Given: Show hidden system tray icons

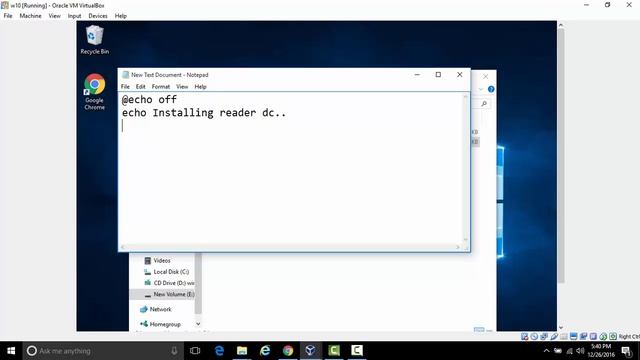Looking at the screenshot, I should coord(547,351).
